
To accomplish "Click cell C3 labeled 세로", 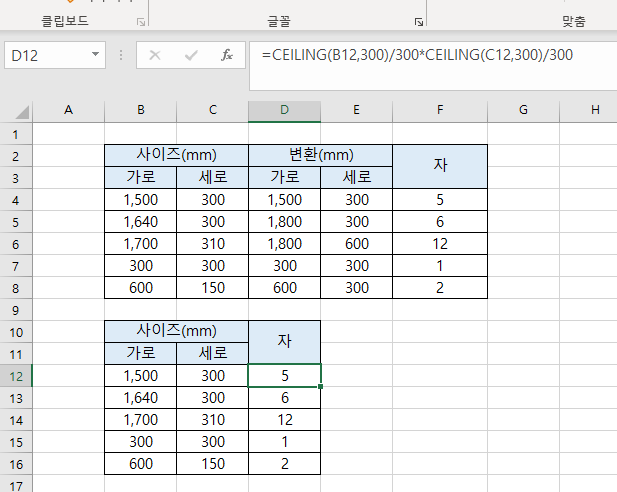I will pos(212,177).
